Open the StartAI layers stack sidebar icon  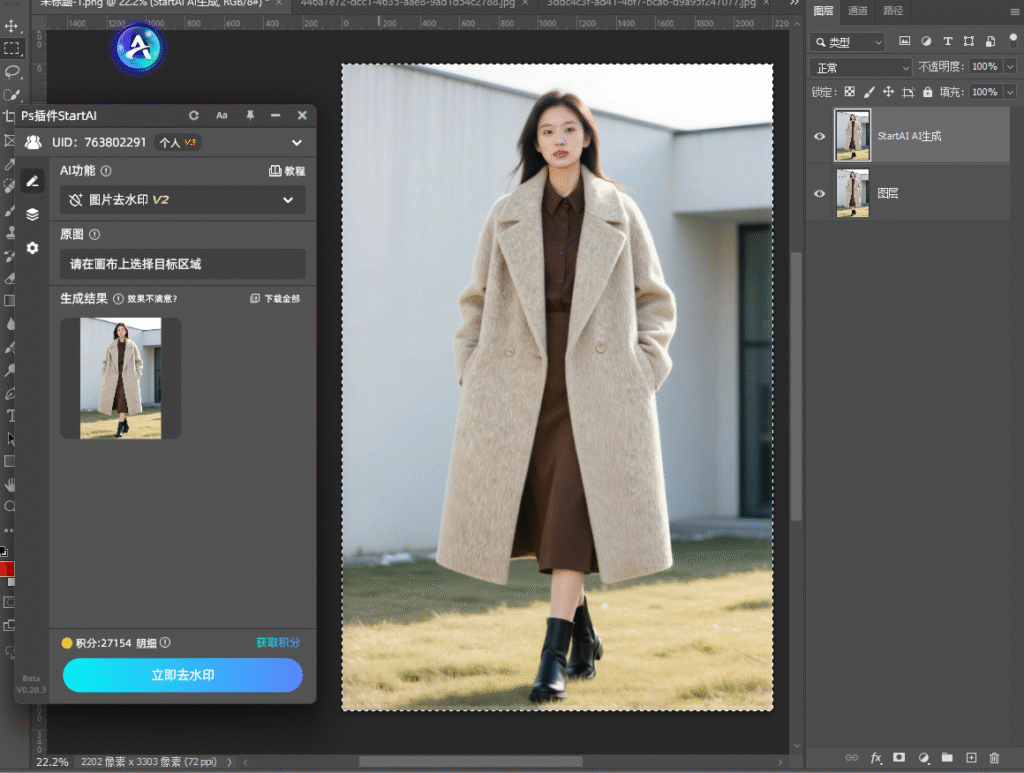pos(32,214)
